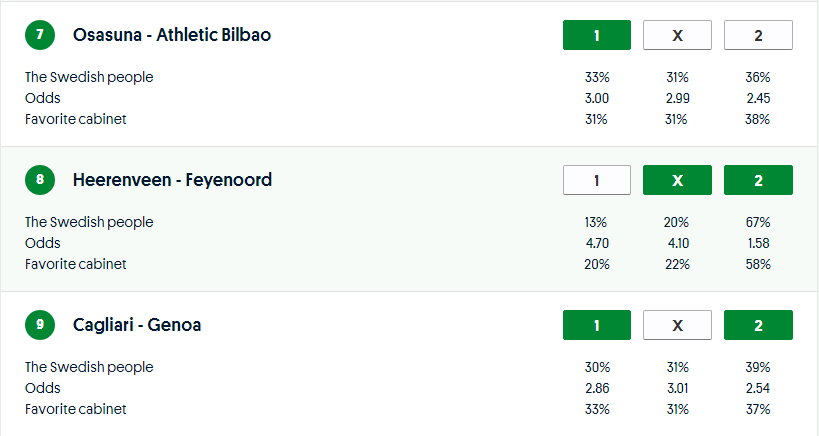Image resolution: width=819 pixels, height=436 pixels.
Task: Toggle home win (1) for Osasuna - Athletic Bilbao
Action: click(x=597, y=35)
